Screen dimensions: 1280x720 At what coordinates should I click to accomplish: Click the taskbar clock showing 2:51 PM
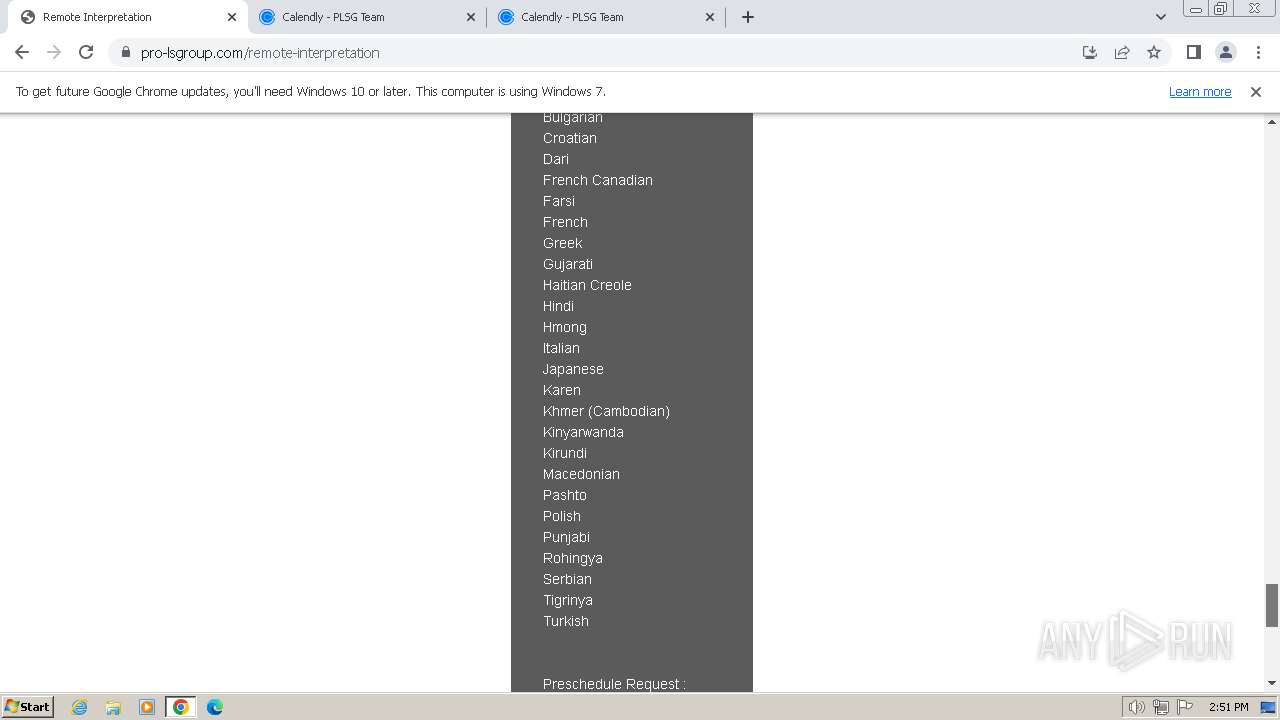(x=1228, y=707)
